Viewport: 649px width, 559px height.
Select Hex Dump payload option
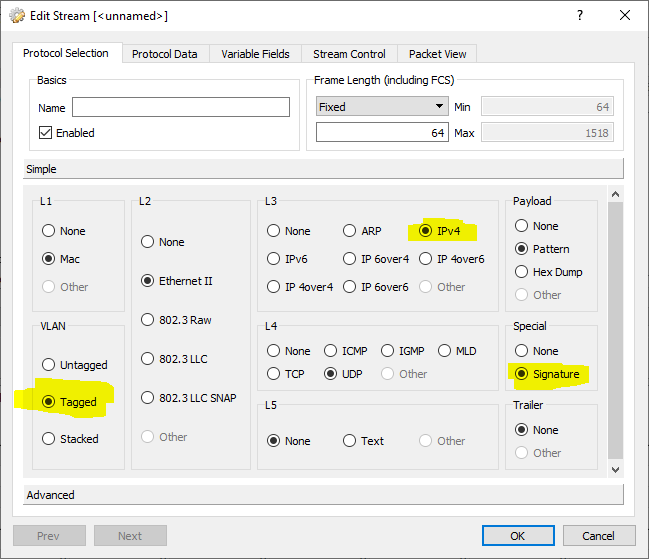(x=522, y=272)
